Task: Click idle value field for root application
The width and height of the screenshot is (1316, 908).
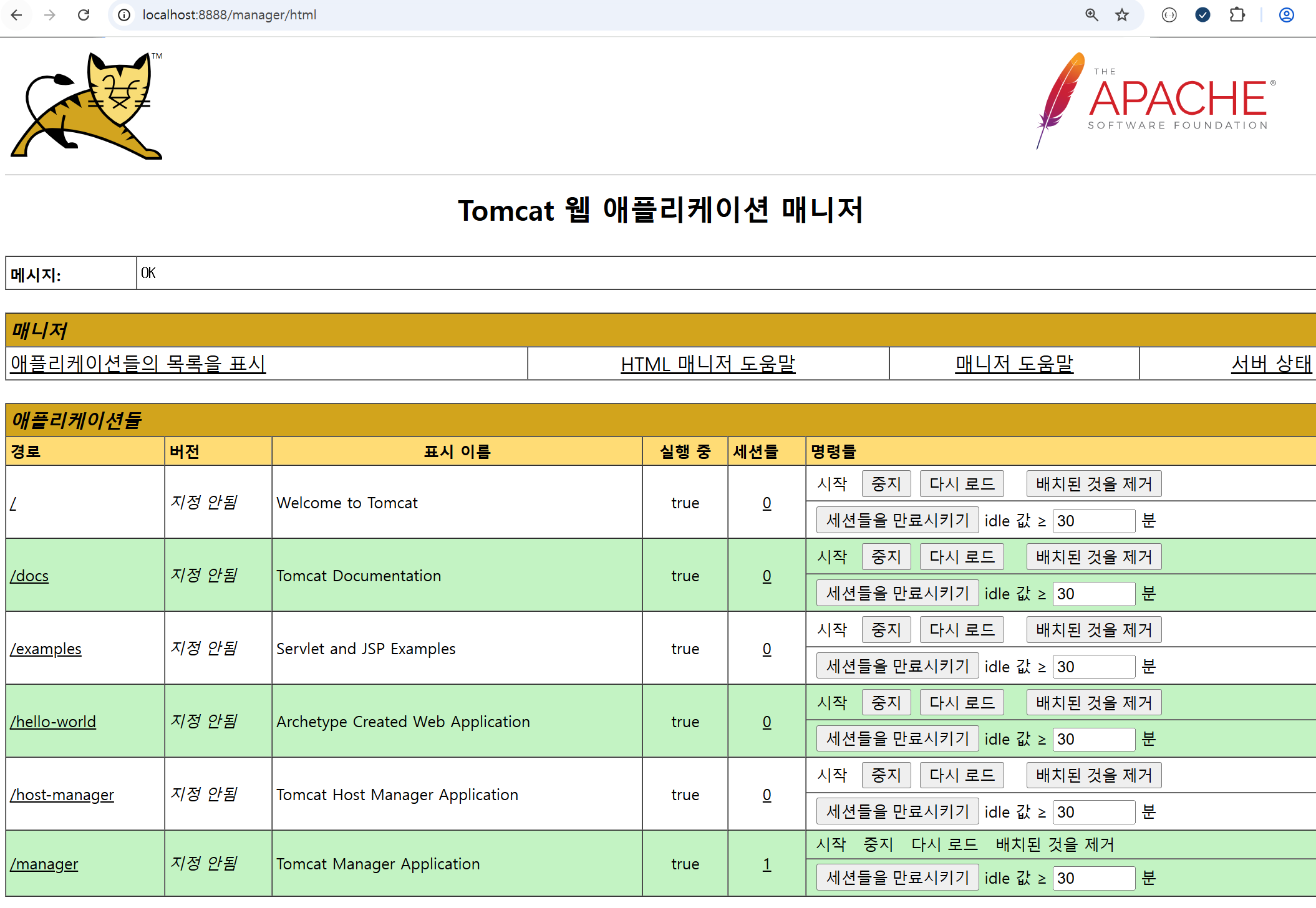Action: [x=1093, y=521]
